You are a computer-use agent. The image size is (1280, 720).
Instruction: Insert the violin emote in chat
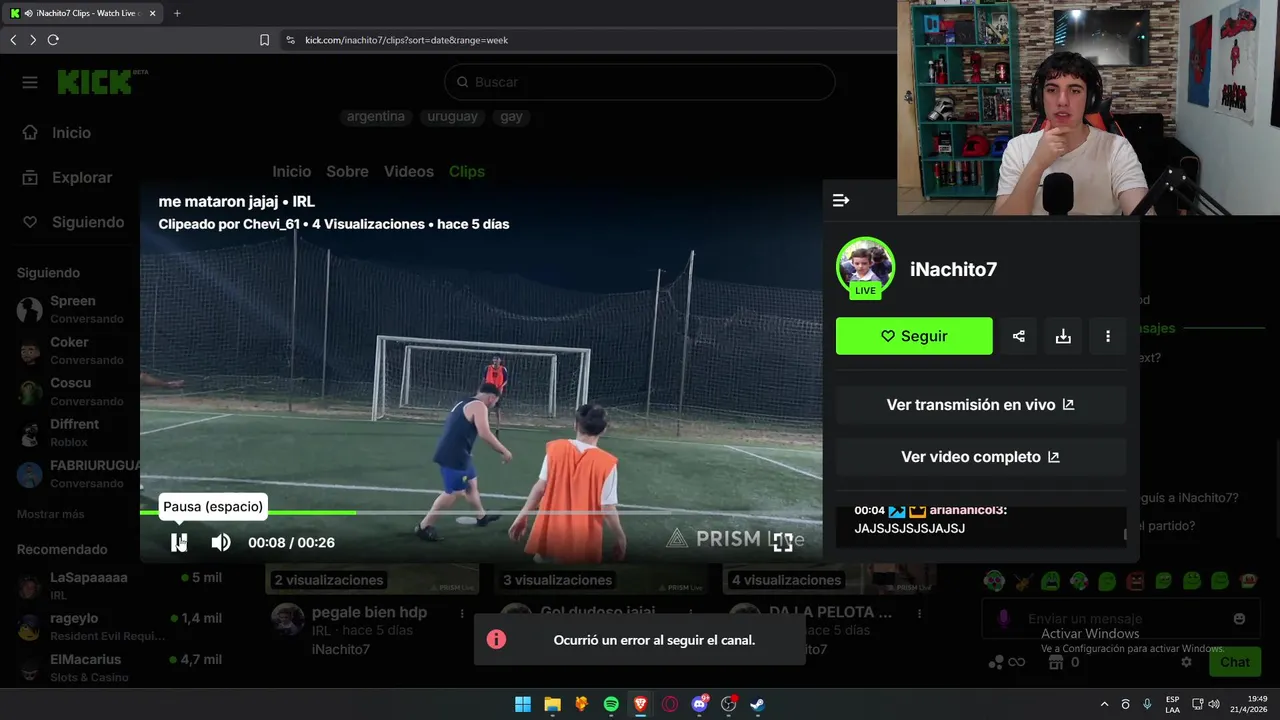pyautogui.click(x=1022, y=581)
